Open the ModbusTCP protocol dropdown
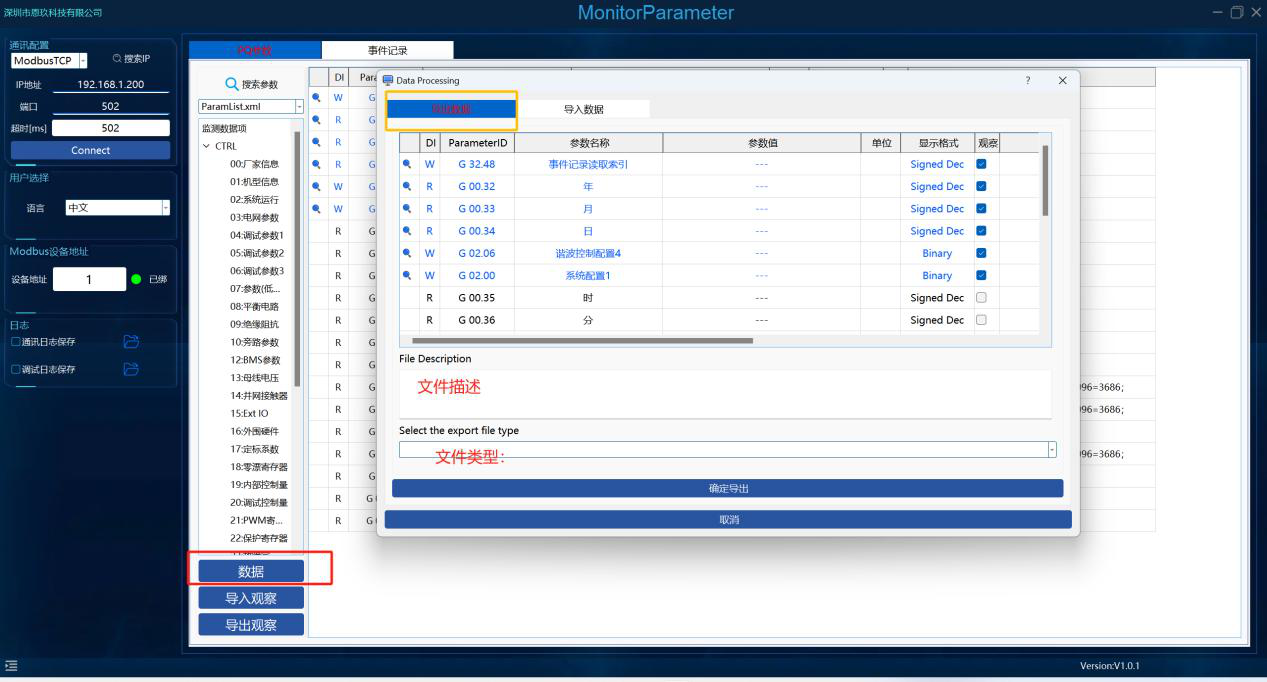Screen dimensions: 1267x682 pos(83,61)
